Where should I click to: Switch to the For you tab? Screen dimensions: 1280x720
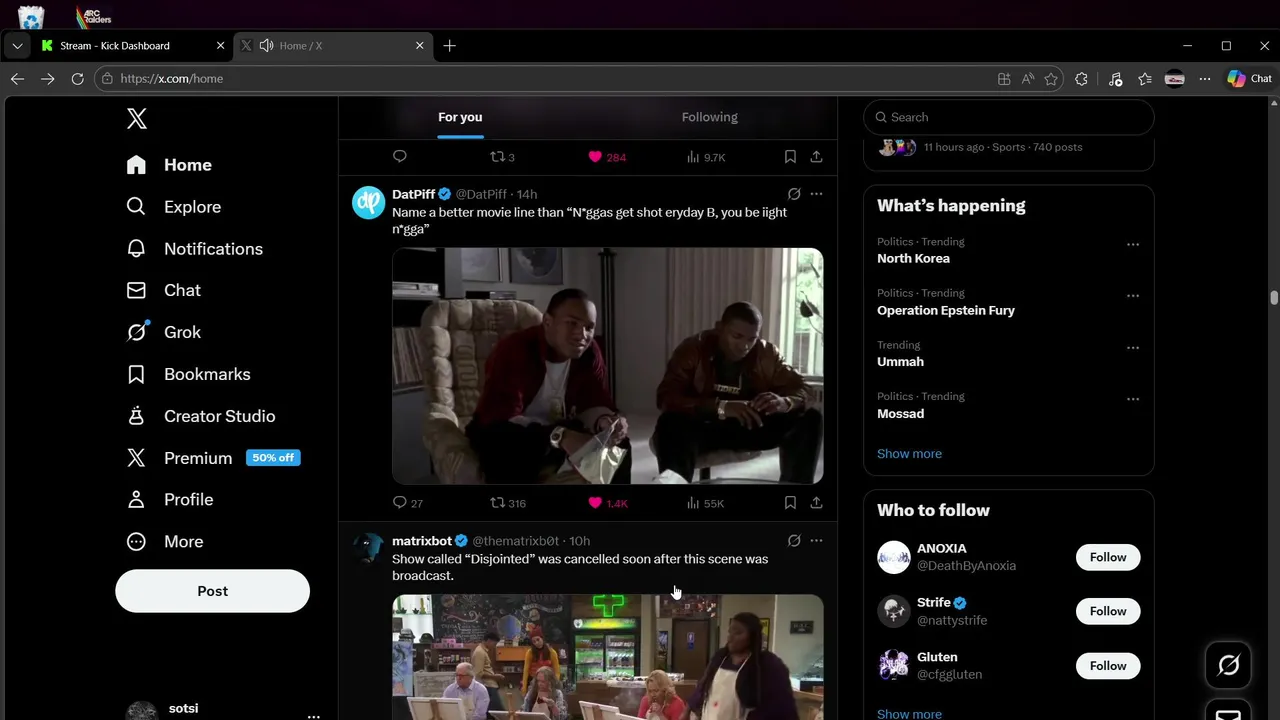460,117
